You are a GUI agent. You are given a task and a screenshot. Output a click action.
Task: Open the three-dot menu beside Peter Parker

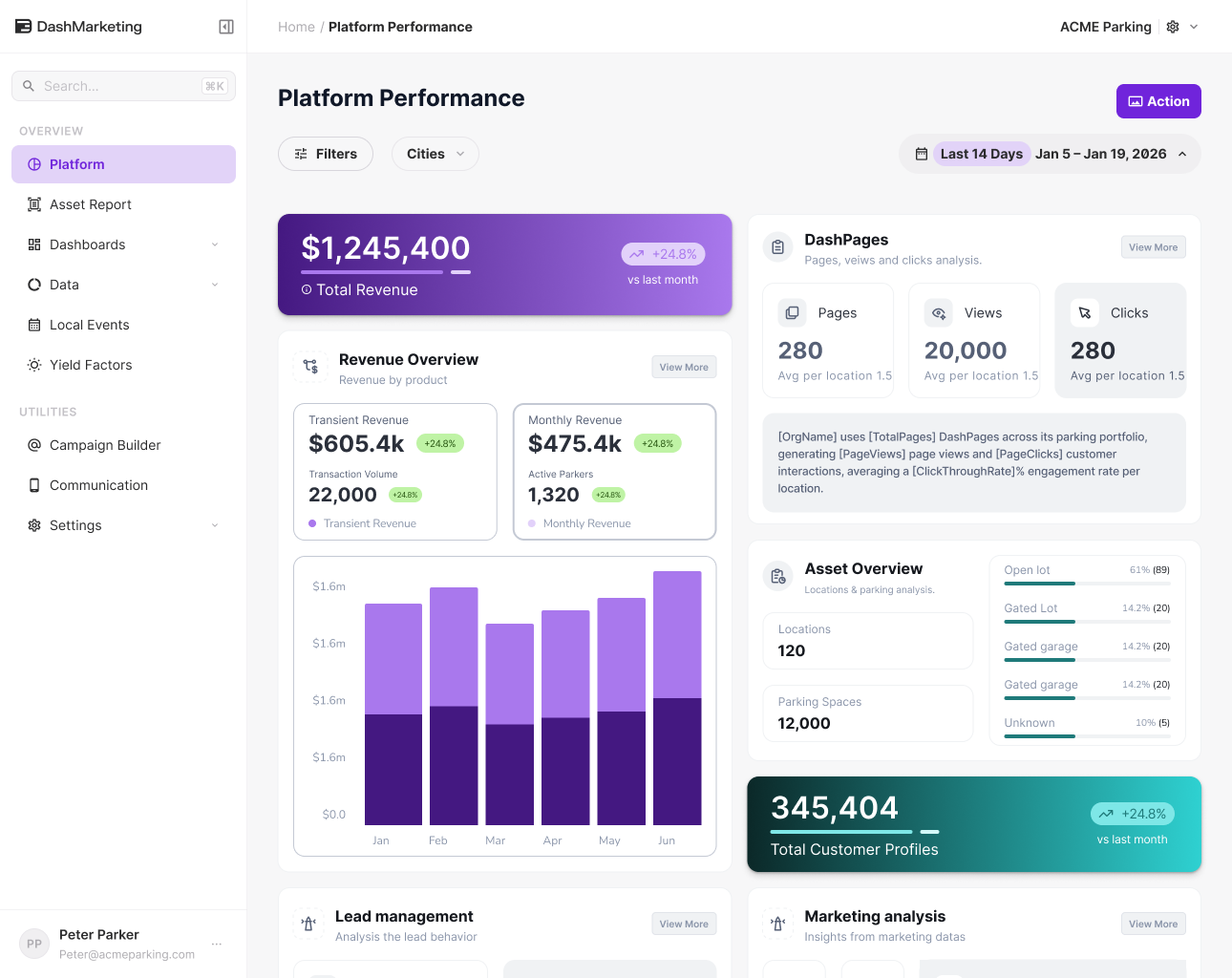217,944
